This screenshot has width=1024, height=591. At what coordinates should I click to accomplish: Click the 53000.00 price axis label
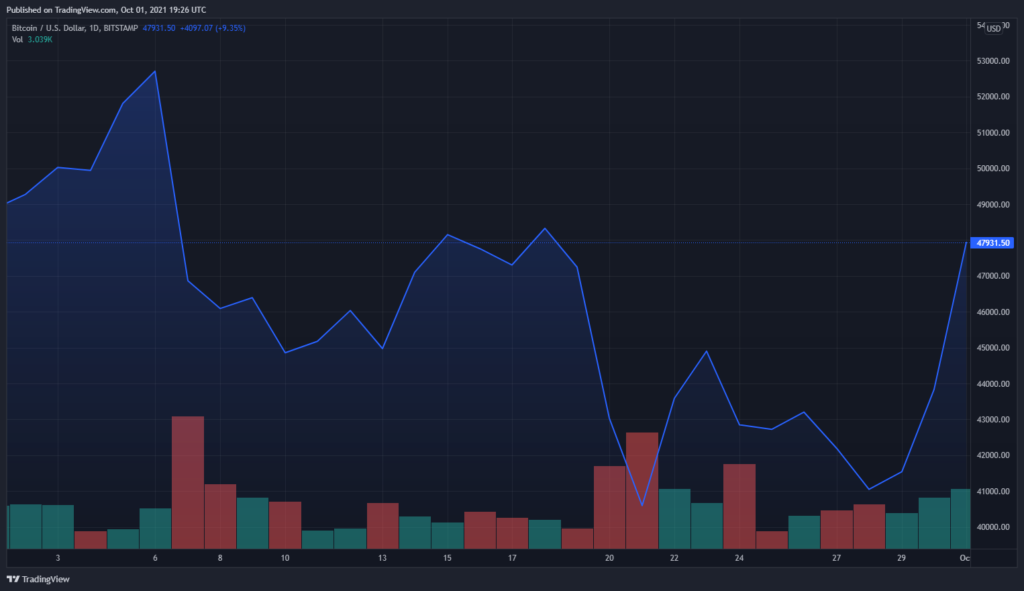click(x=993, y=61)
